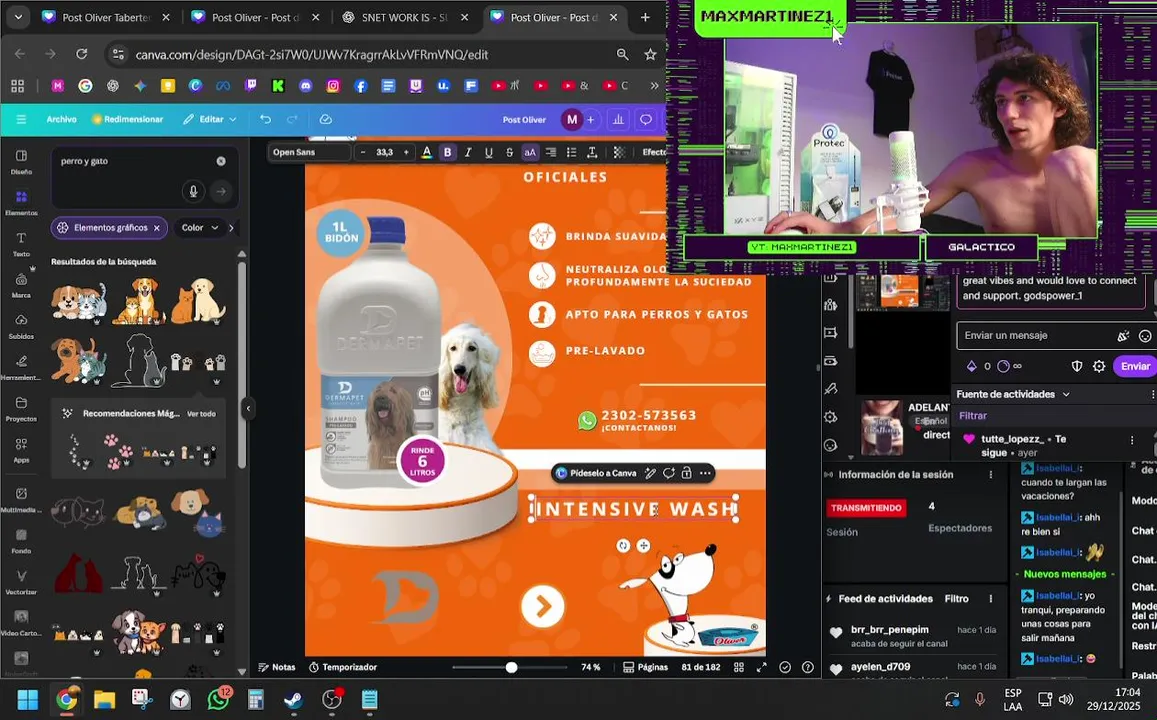Image resolution: width=1157 pixels, height=720 pixels.
Task: Open Editar dropdown menu
Action: click(210, 120)
